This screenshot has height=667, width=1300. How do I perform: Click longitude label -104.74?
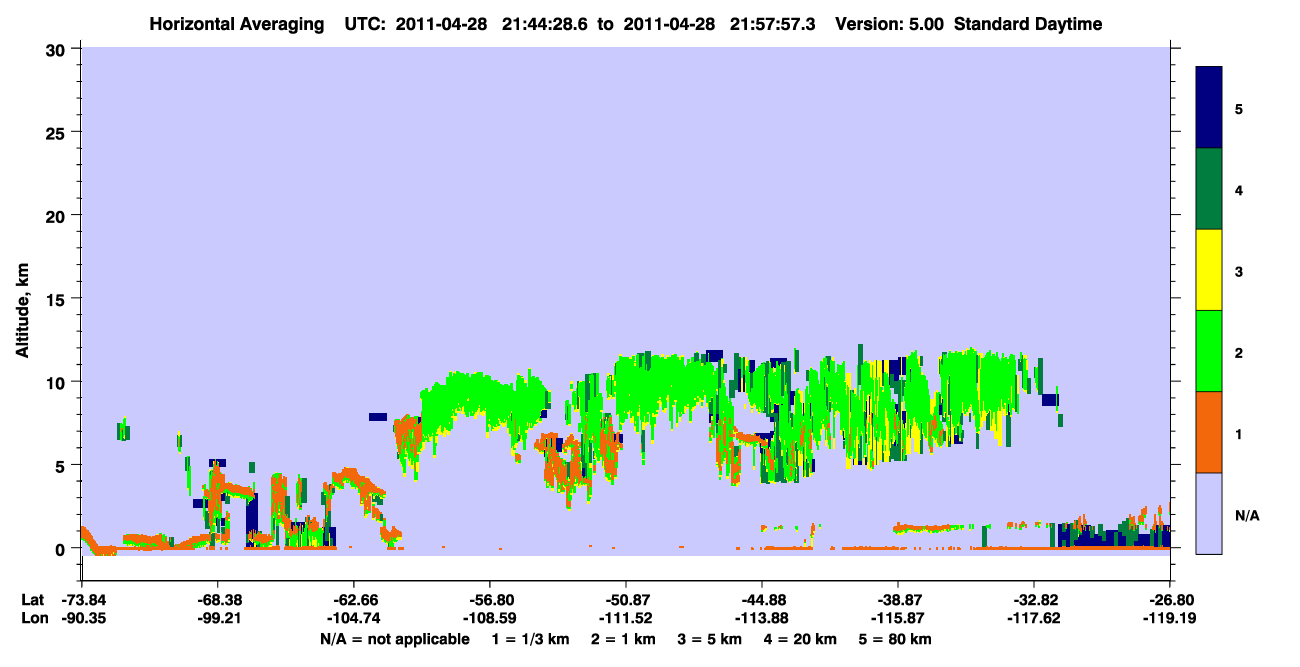(353, 618)
